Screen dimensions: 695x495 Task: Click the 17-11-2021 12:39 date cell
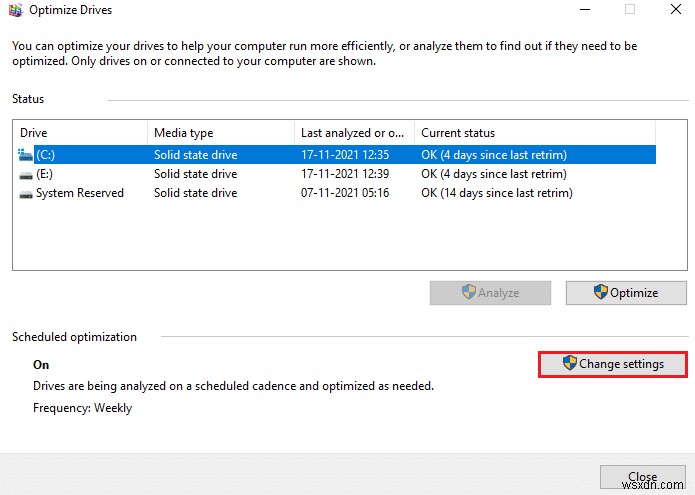345,174
